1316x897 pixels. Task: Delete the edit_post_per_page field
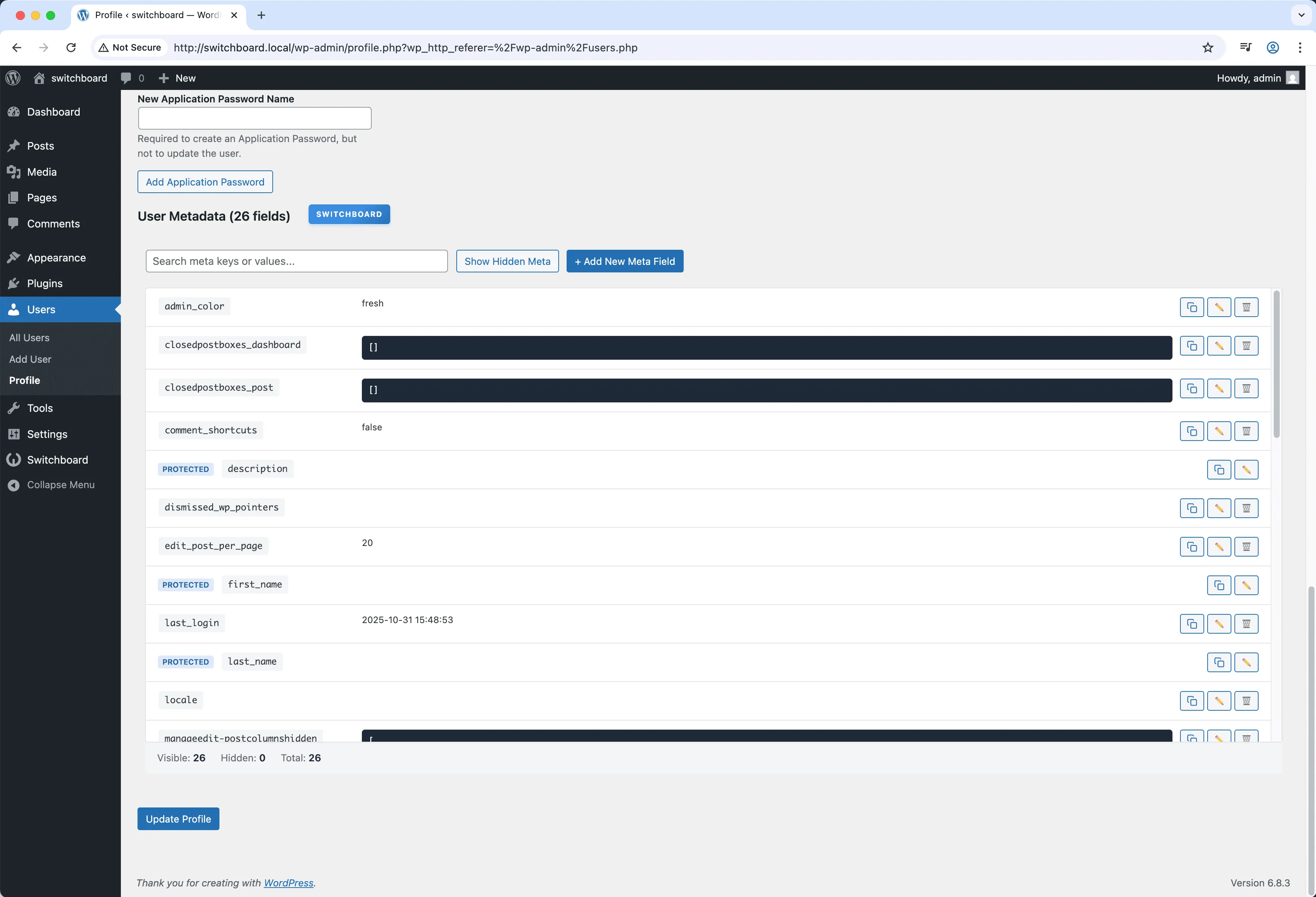coord(1246,546)
